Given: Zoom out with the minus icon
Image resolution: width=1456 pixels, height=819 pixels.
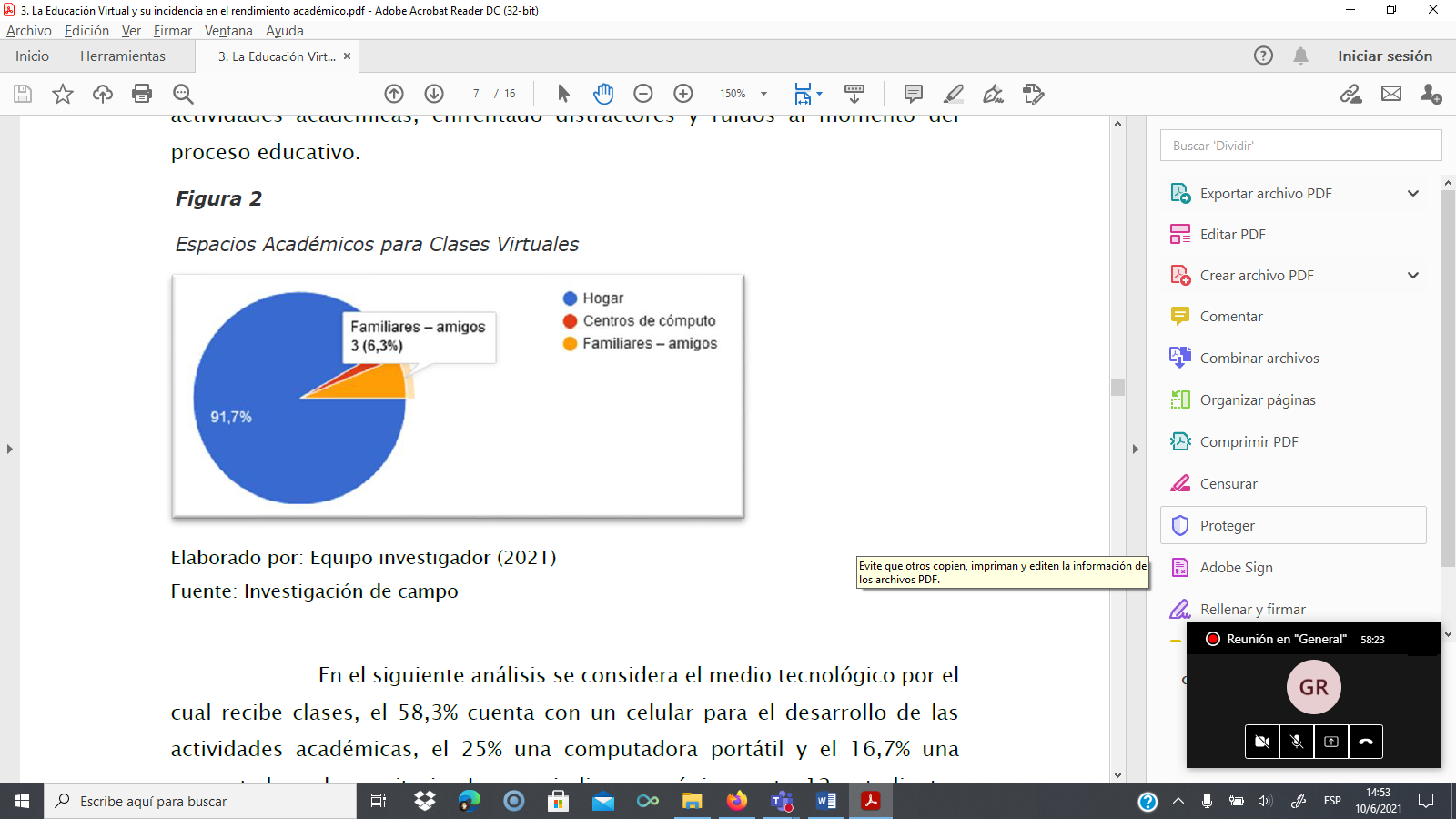Looking at the screenshot, I should click(x=643, y=94).
